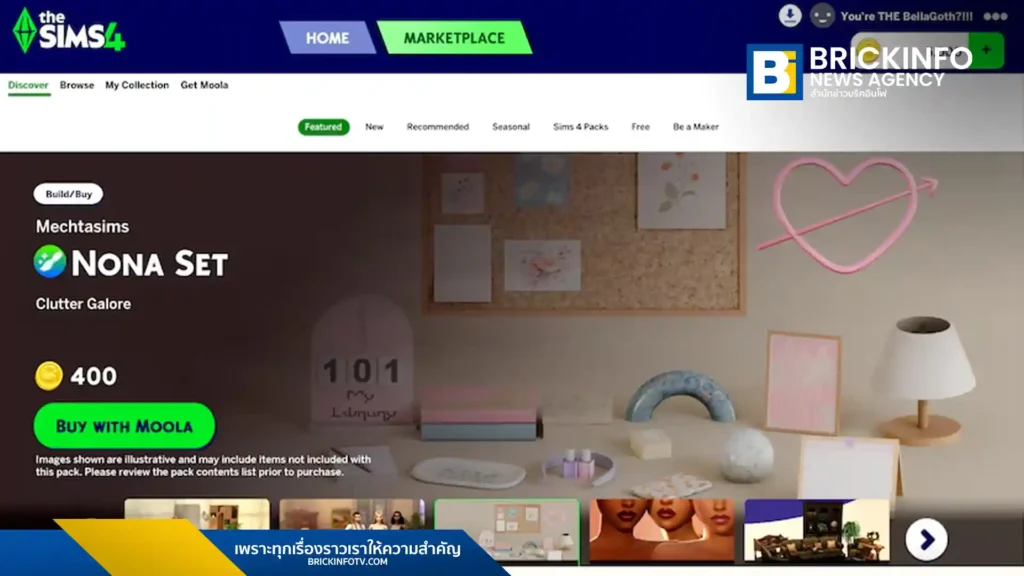Screen dimensions: 1024x576
Task: Filter by Recommended packs
Action: (437, 127)
